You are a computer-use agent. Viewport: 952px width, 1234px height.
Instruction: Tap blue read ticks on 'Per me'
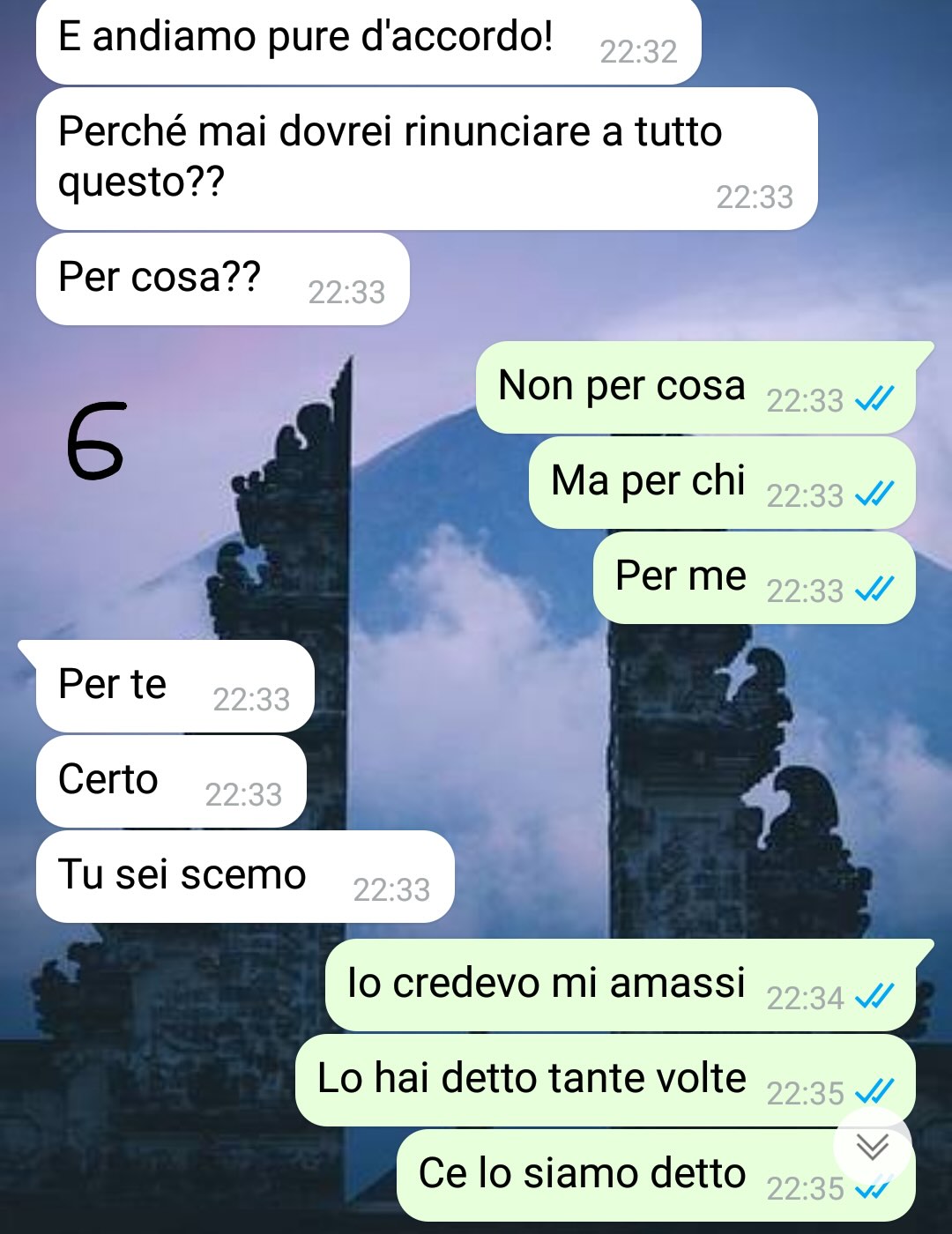[874, 590]
